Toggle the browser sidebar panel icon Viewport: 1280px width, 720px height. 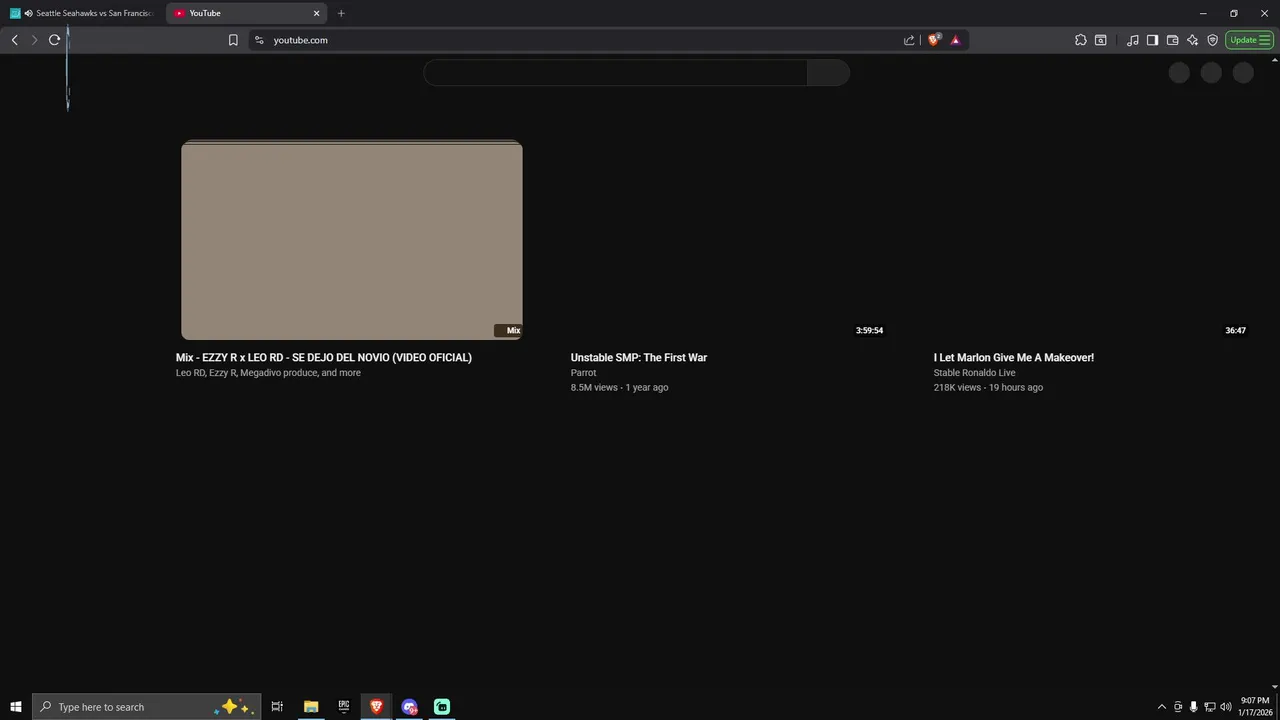pyautogui.click(x=1152, y=40)
